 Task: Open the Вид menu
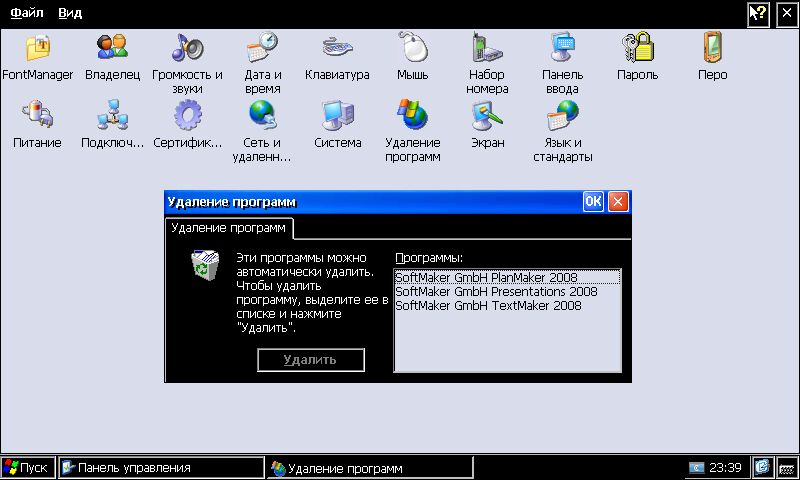pos(70,13)
